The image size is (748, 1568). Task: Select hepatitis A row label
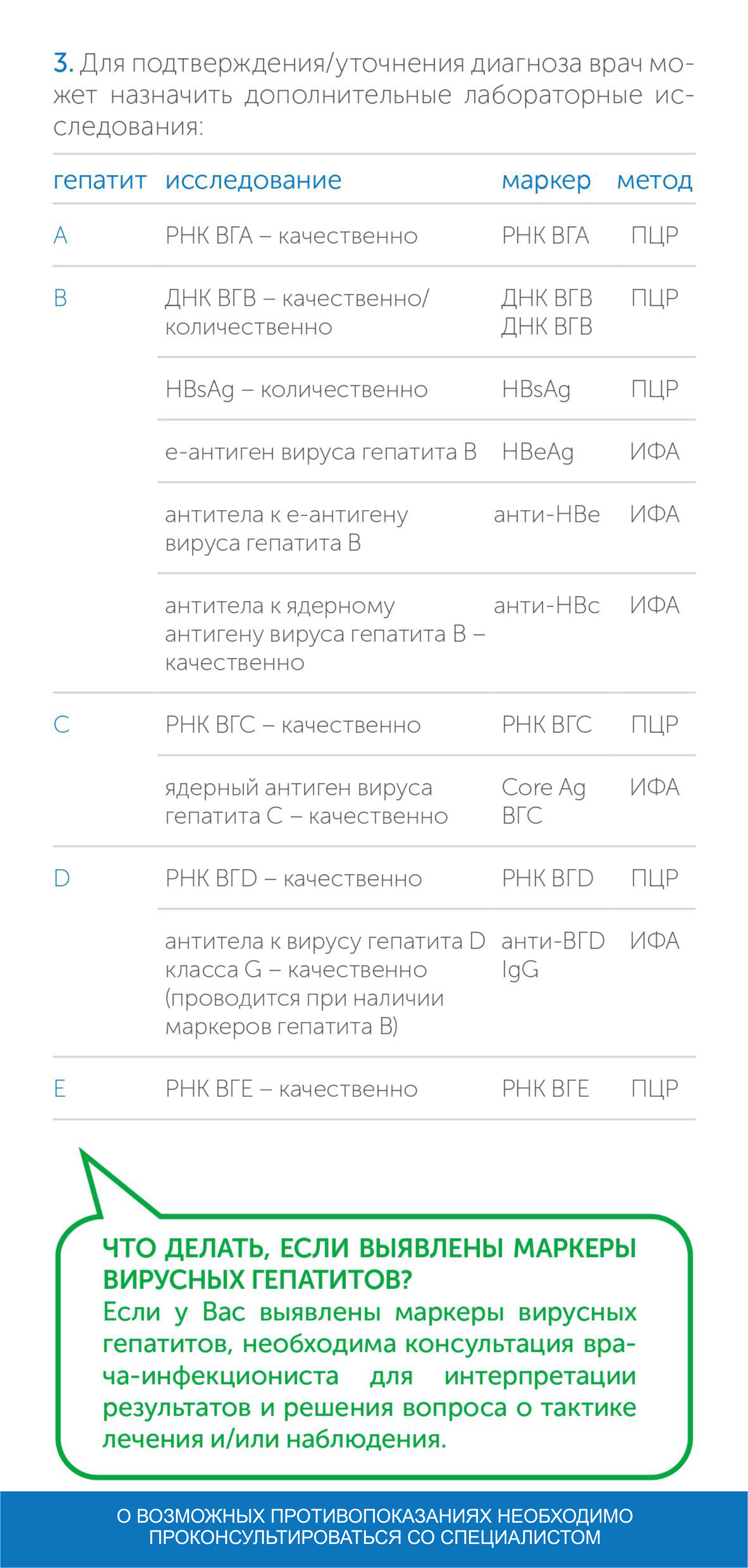tap(60, 236)
